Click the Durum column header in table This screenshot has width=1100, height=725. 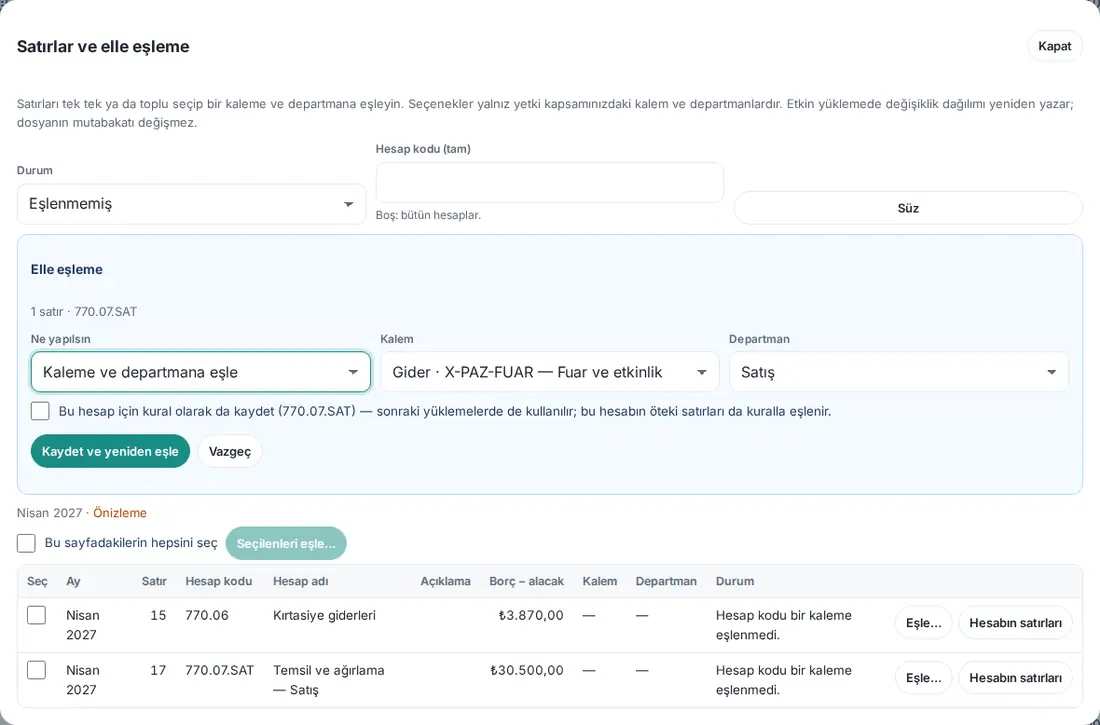[735, 581]
